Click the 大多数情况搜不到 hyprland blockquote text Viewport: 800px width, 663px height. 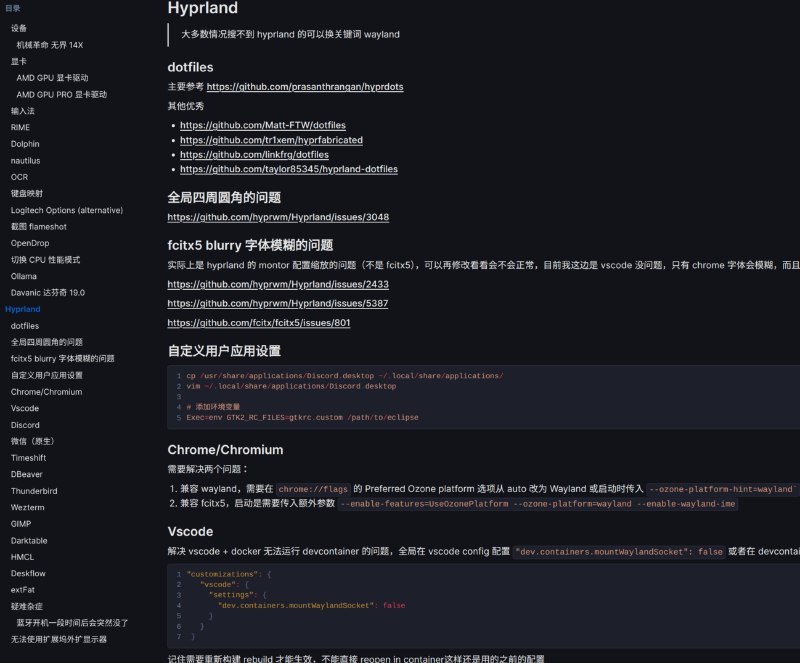tap(290, 34)
